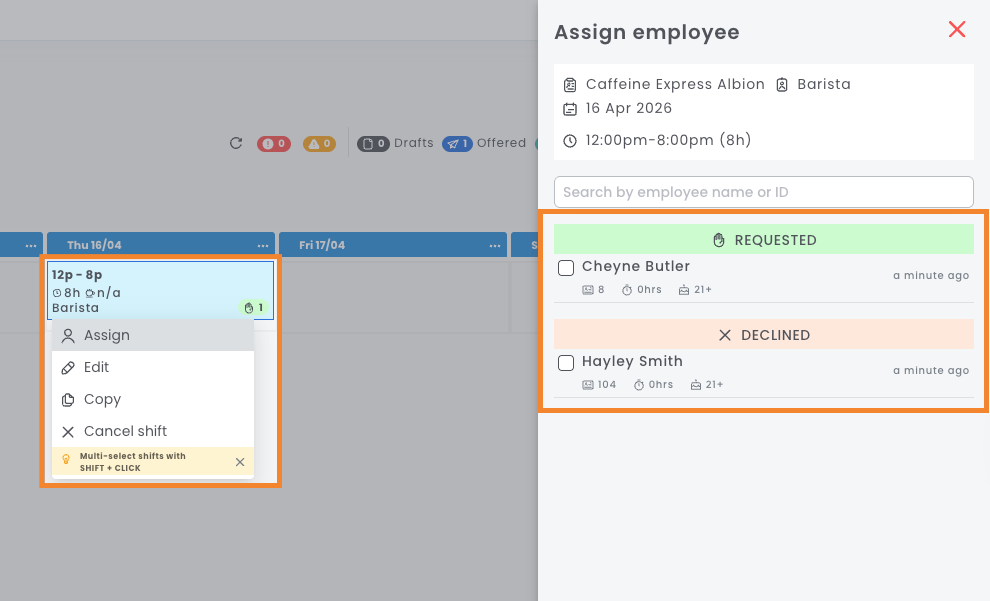
Task: Click the red error count badge
Action: (x=274, y=144)
